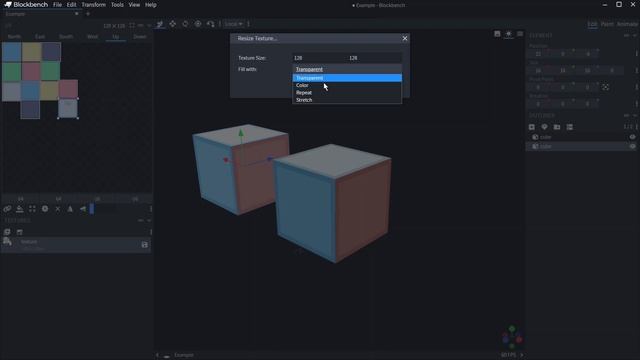
Task: Click the selected gray UV face
Action: pos(68,109)
